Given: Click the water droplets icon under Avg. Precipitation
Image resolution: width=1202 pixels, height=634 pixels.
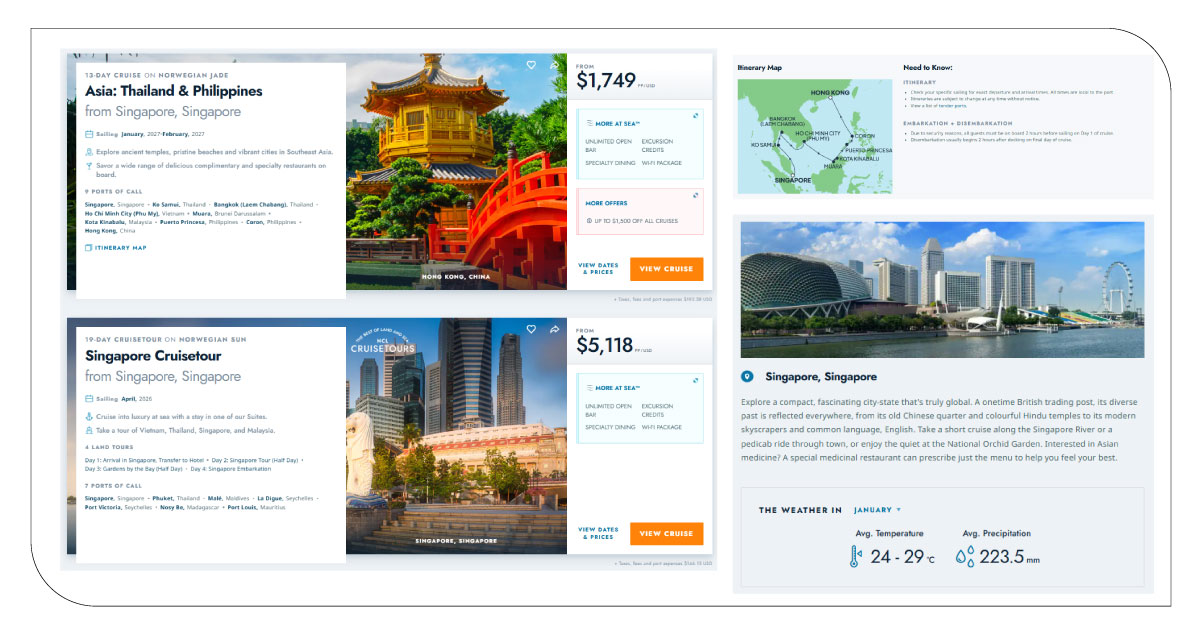Looking at the screenshot, I should coord(966,557).
